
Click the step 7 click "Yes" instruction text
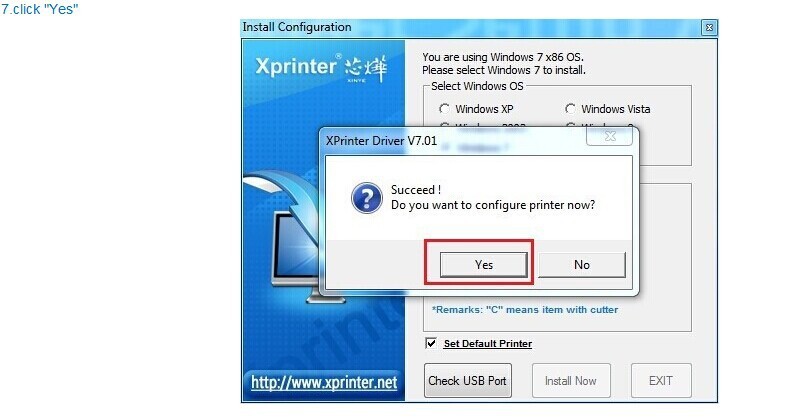(x=40, y=9)
